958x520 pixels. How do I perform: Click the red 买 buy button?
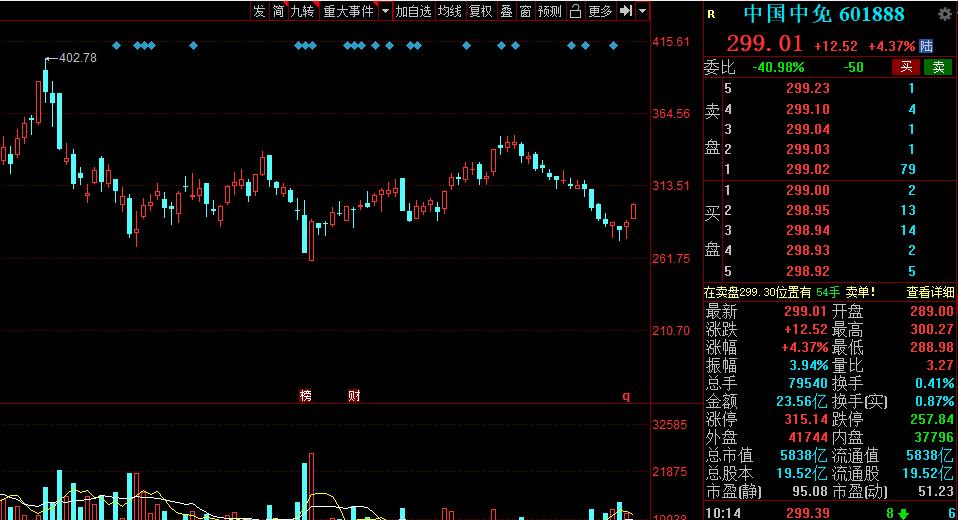tap(906, 67)
